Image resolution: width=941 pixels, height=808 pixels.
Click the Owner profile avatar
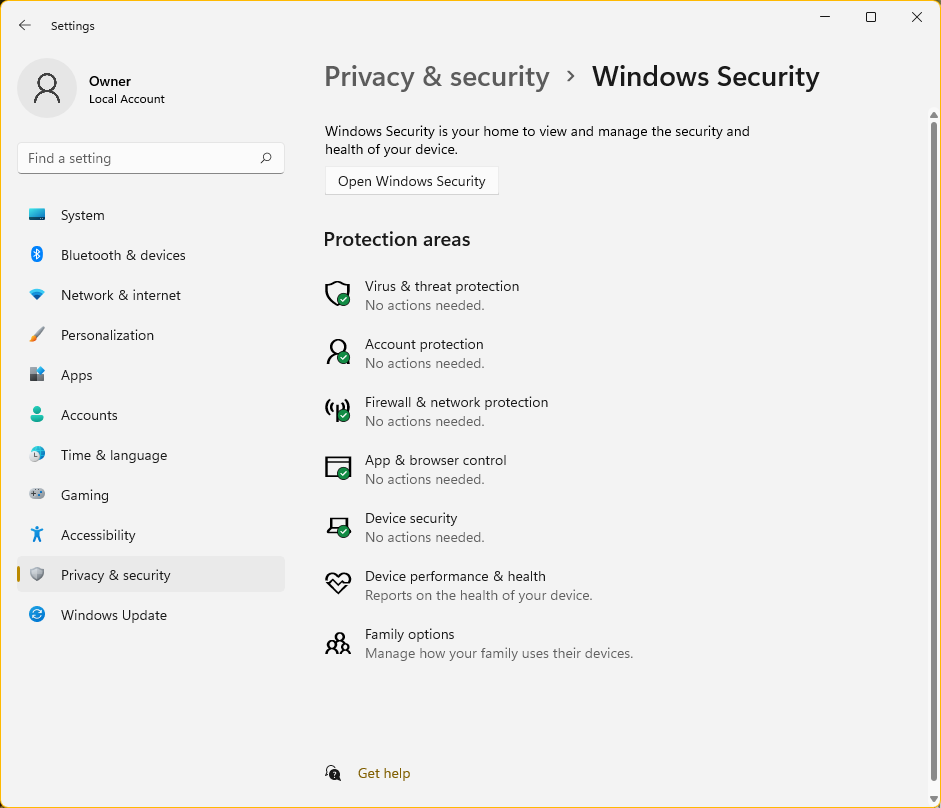47,88
